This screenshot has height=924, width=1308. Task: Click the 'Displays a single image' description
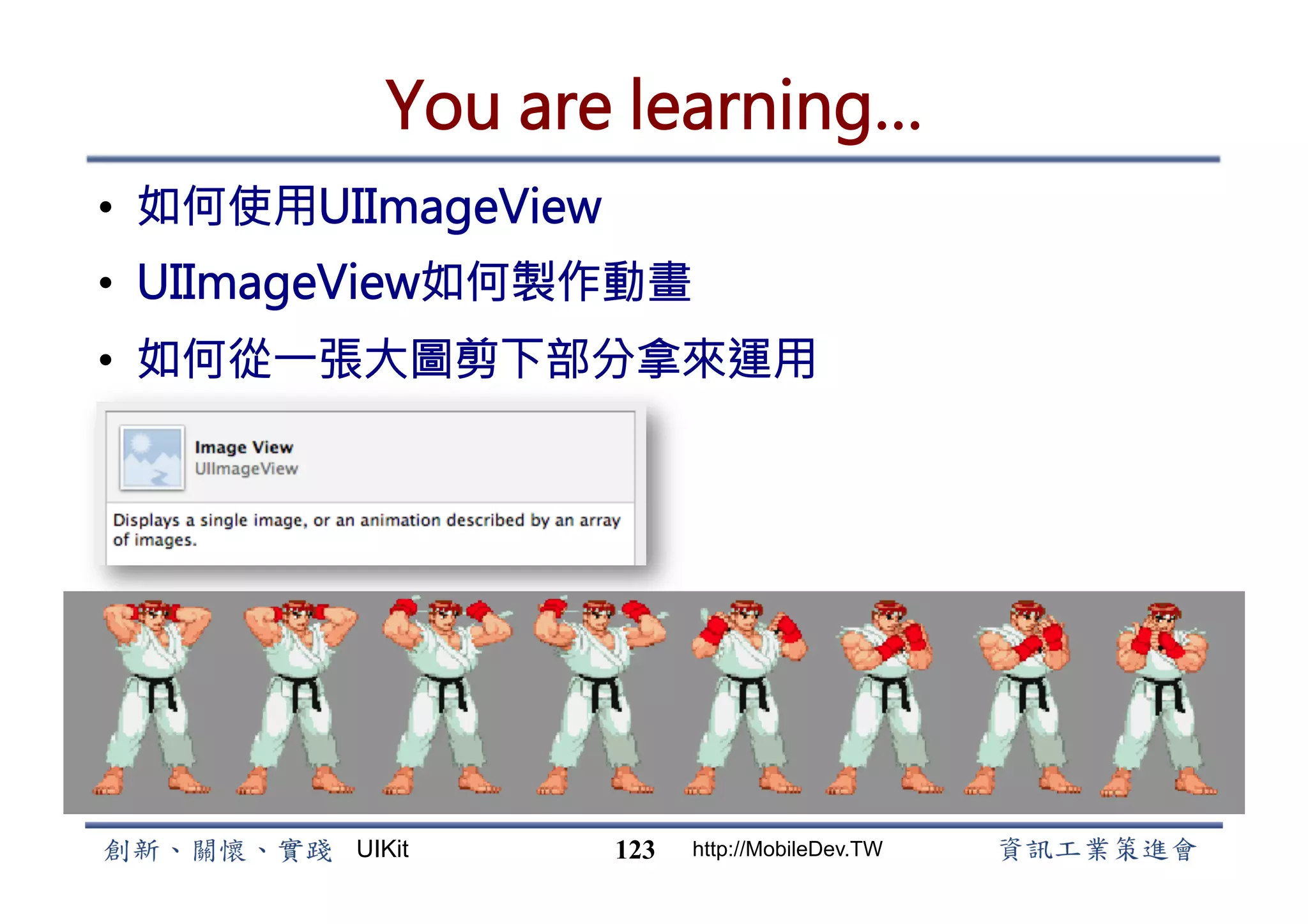[366, 529]
